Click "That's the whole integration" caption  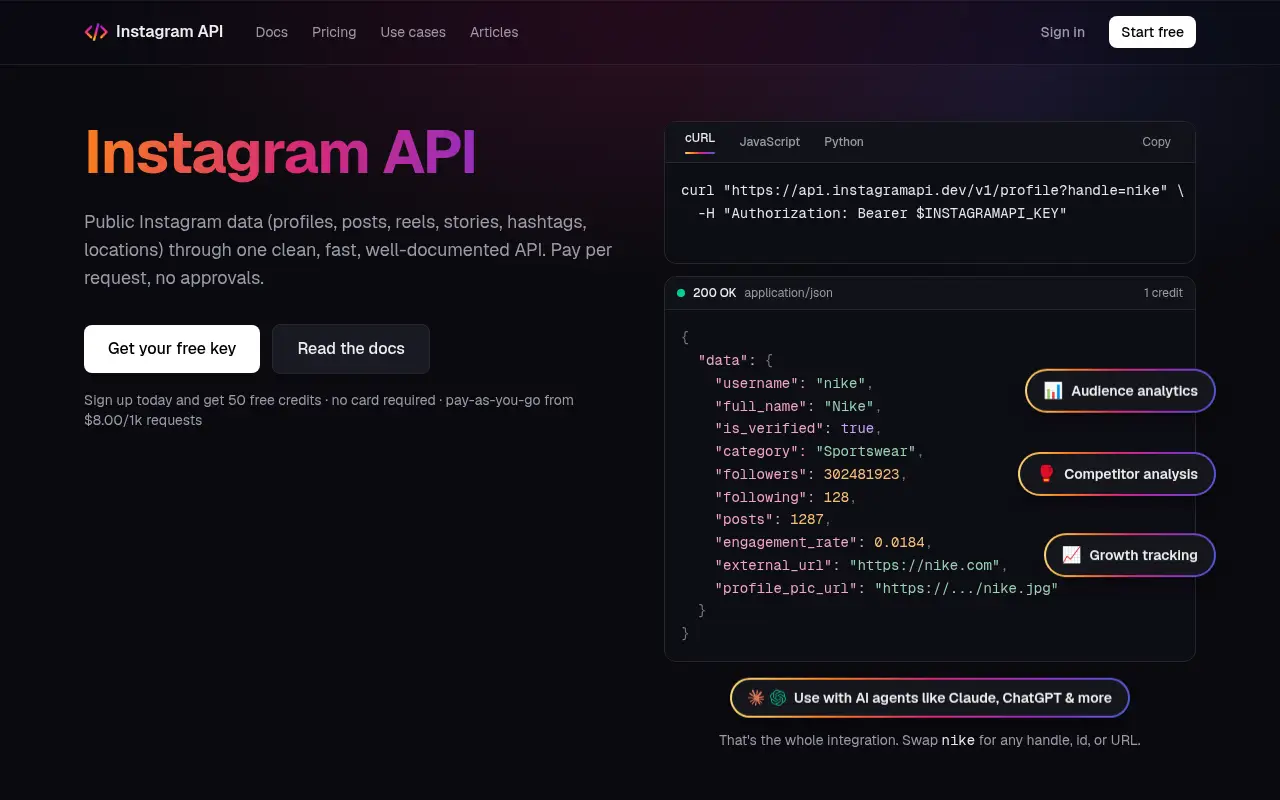(x=930, y=741)
